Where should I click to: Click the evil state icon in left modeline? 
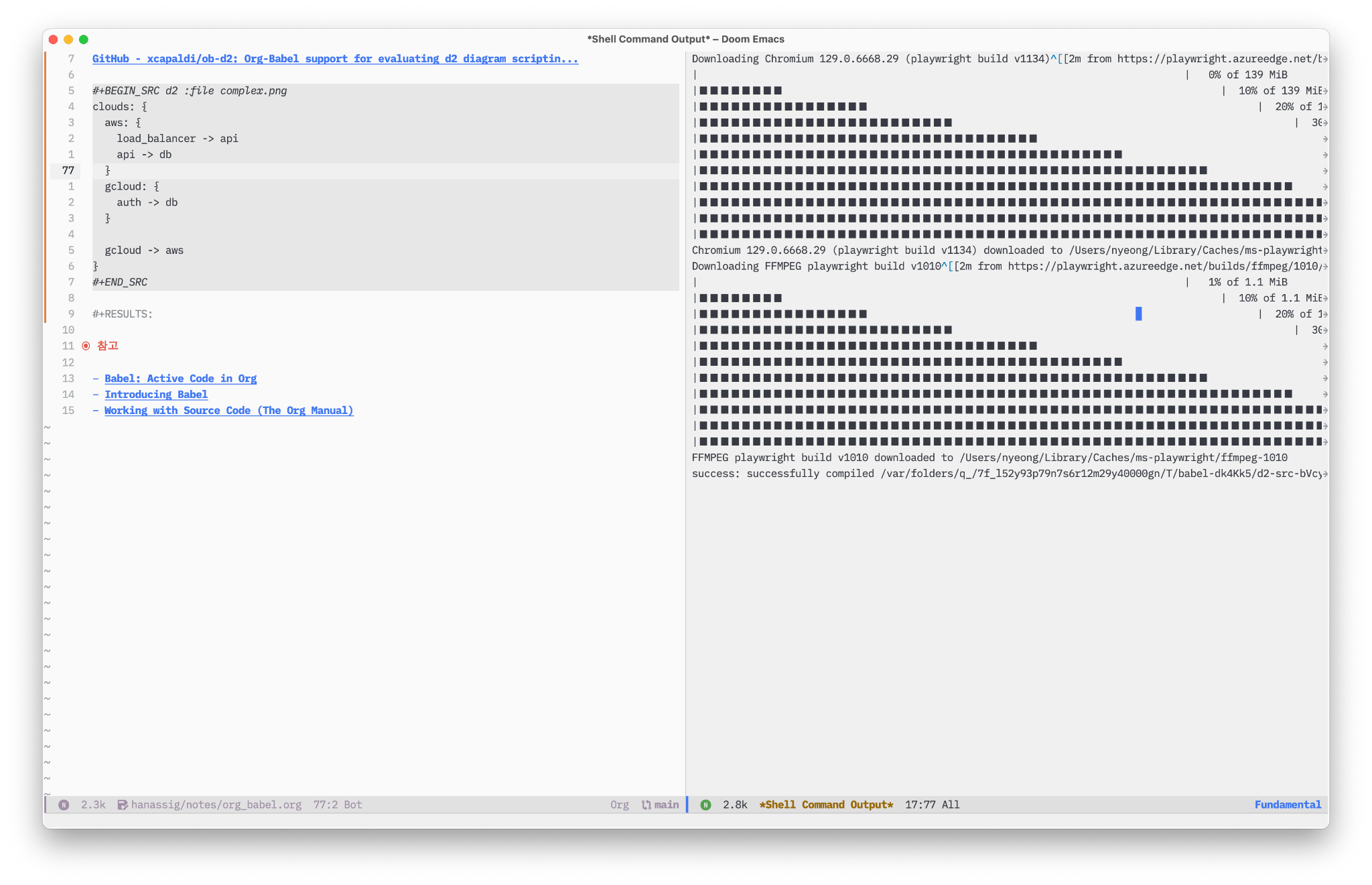tap(64, 805)
